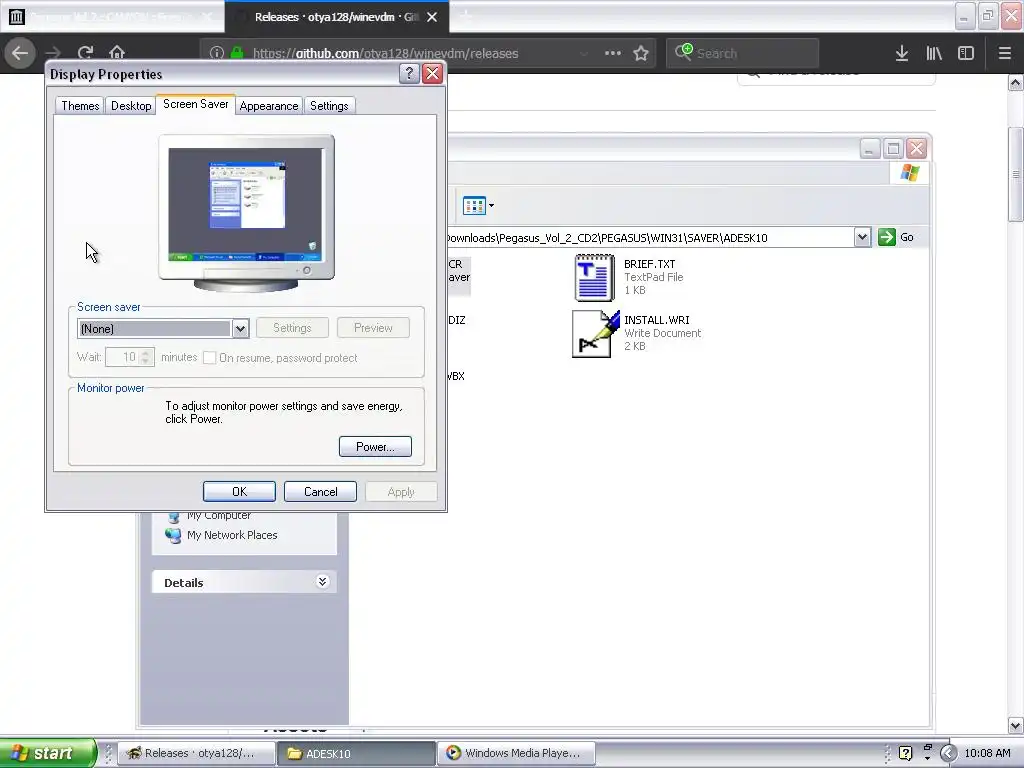
Task: Switch to Releases otya128 taskbar button
Action: click(196, 753)
